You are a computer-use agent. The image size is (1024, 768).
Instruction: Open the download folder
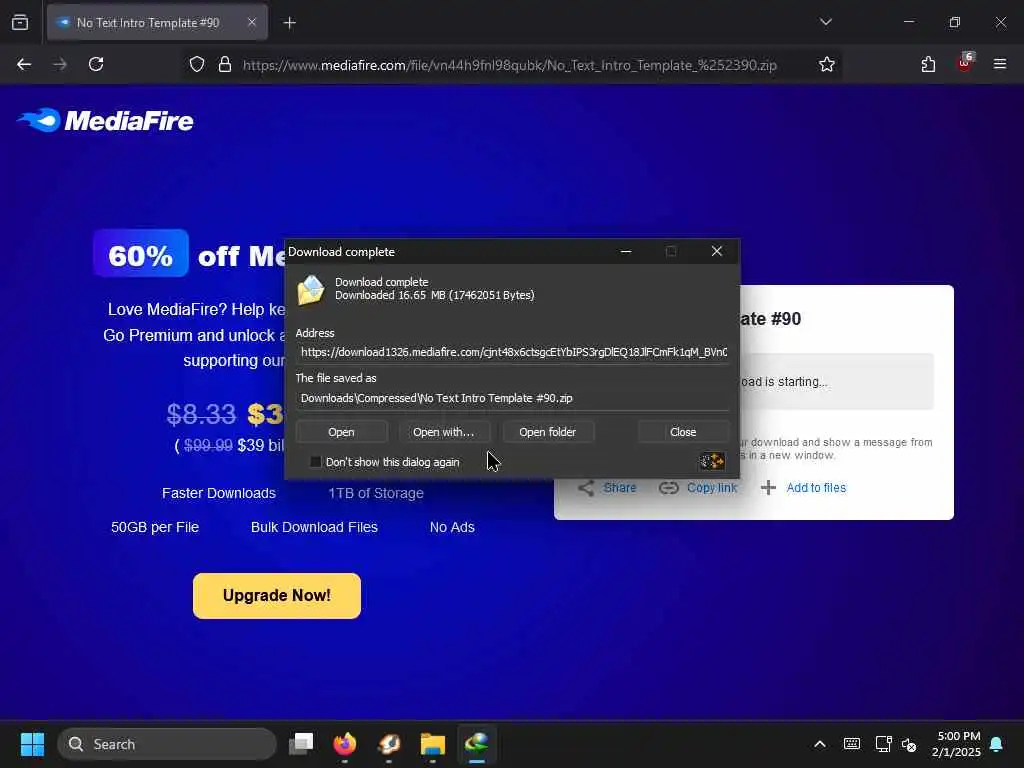coord(547,432)
